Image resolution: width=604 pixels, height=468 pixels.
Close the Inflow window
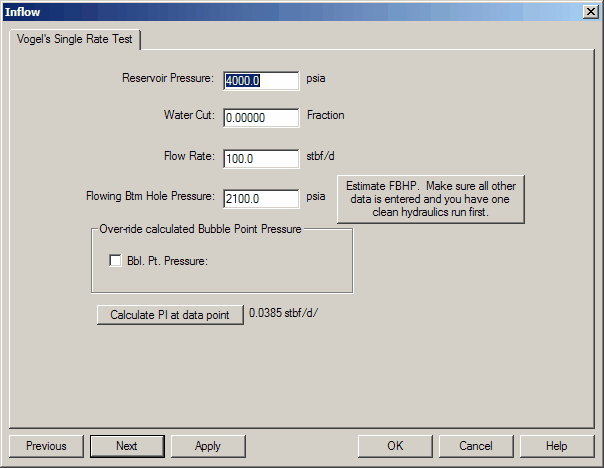(591, 12)
